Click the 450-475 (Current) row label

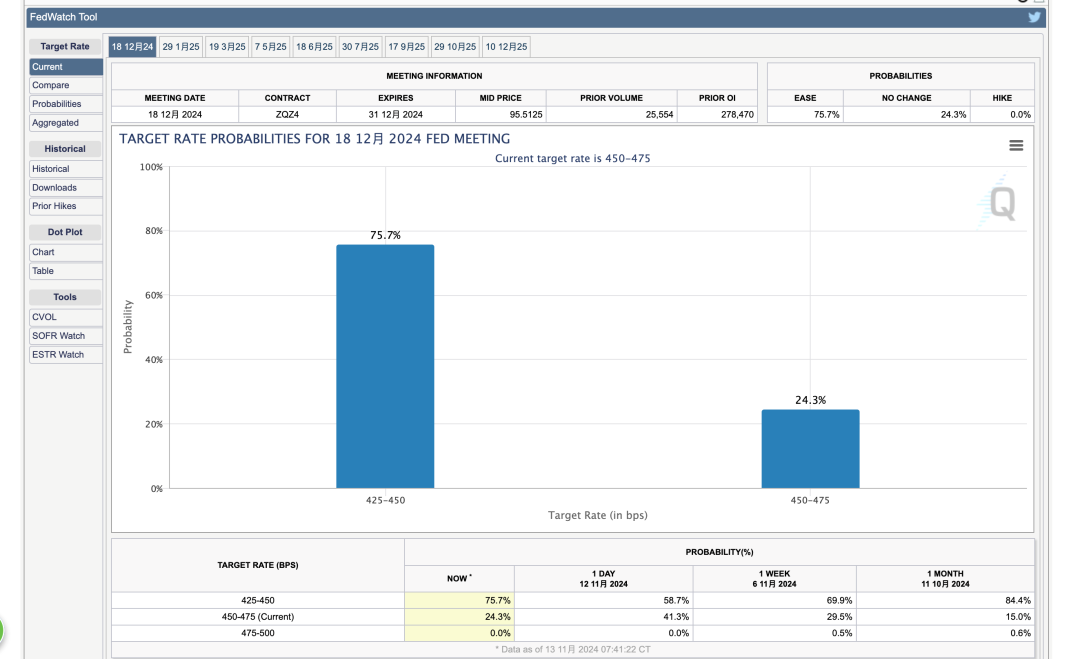tap(258, 617)
